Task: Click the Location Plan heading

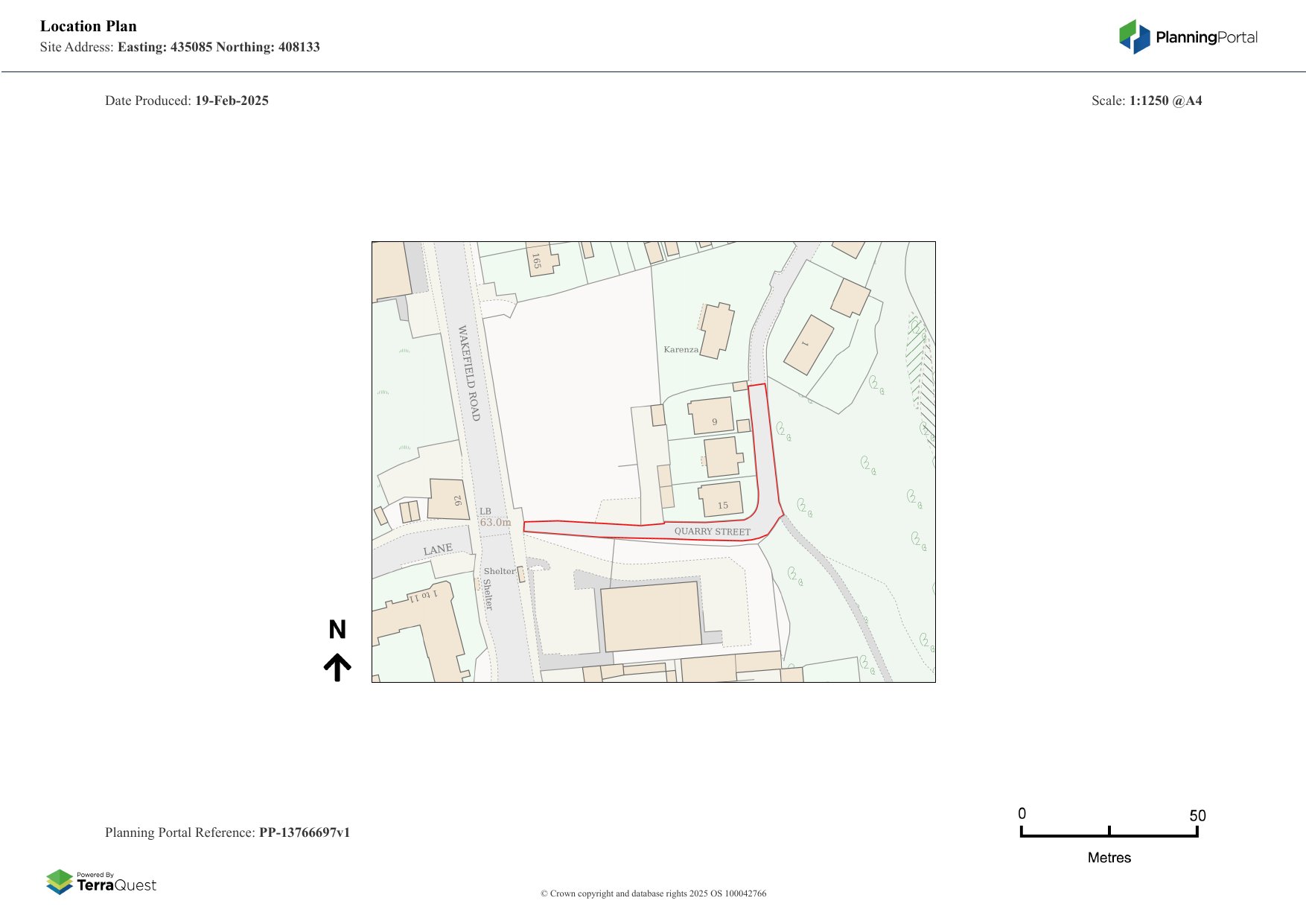Action: tap(89, 26)
